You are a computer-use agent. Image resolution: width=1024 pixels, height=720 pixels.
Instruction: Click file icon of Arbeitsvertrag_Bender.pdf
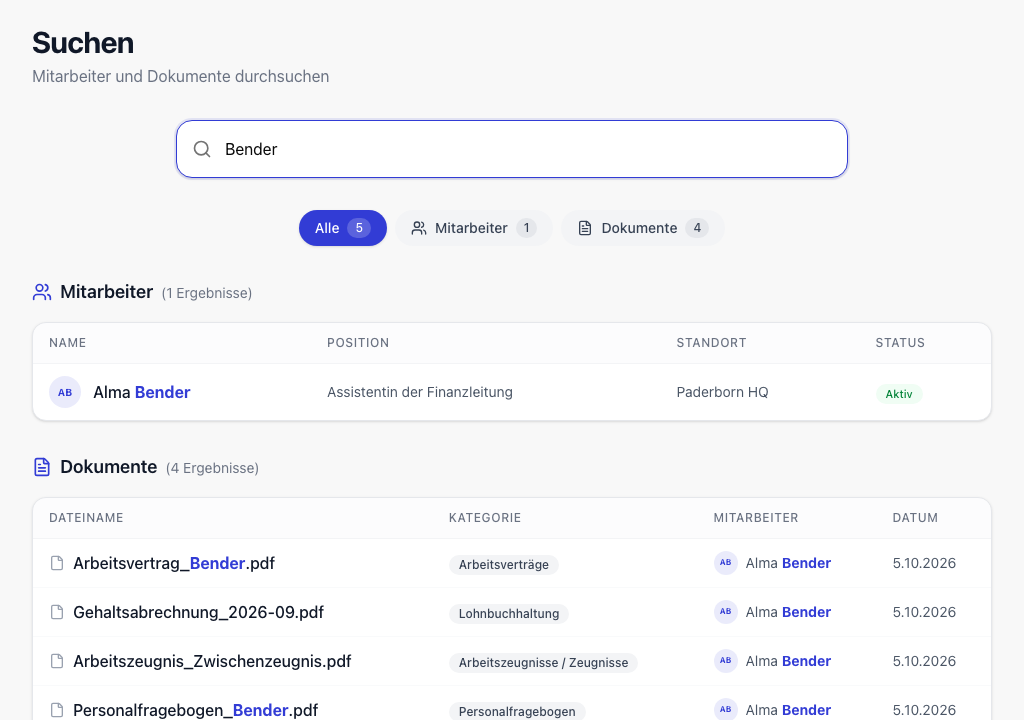(x=57, y=563)
